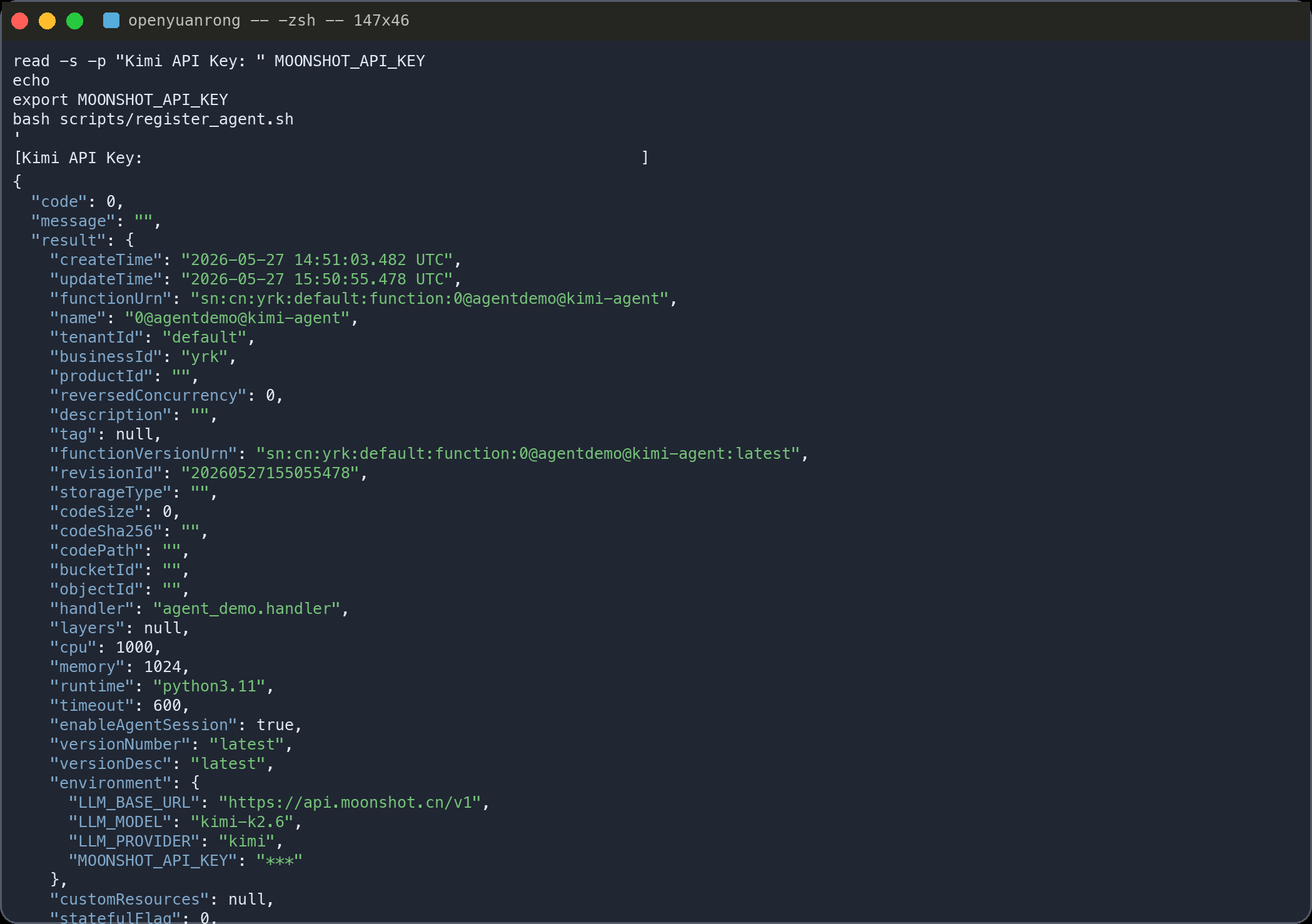Screen dimensions: 1312x924
Task: Click the "reversedConcurrency" key
Action: pos(148,396)
